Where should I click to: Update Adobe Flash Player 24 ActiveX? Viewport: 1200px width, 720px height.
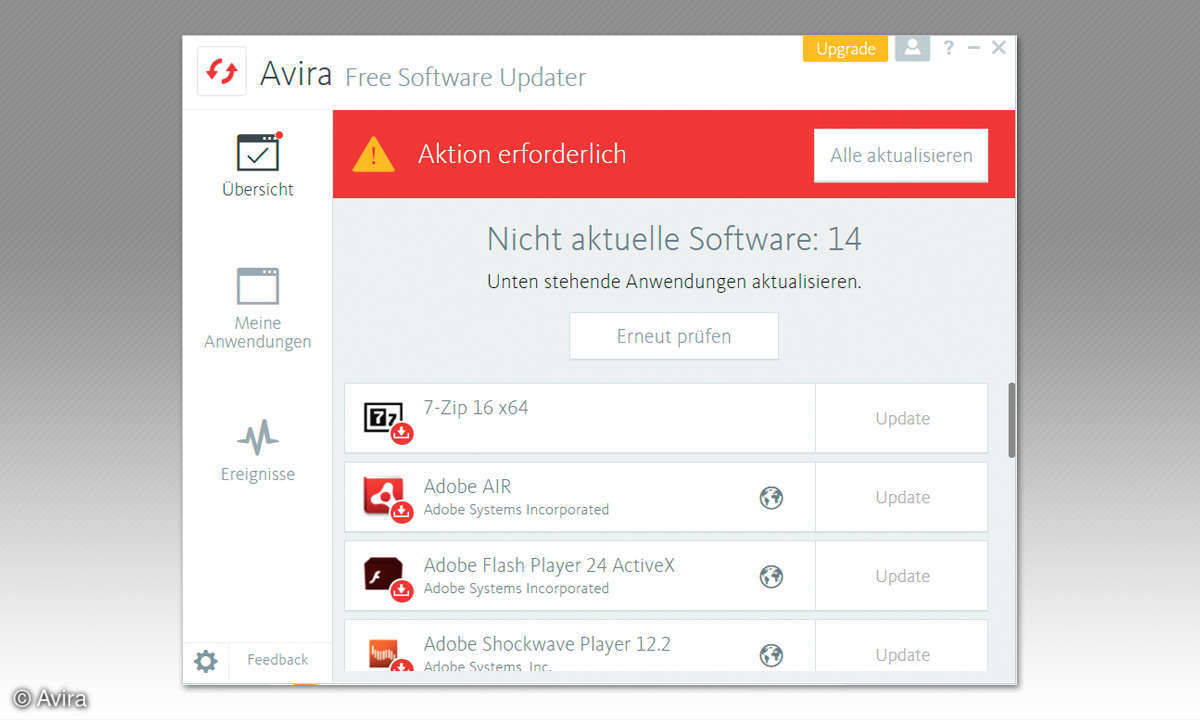[902, 576]
